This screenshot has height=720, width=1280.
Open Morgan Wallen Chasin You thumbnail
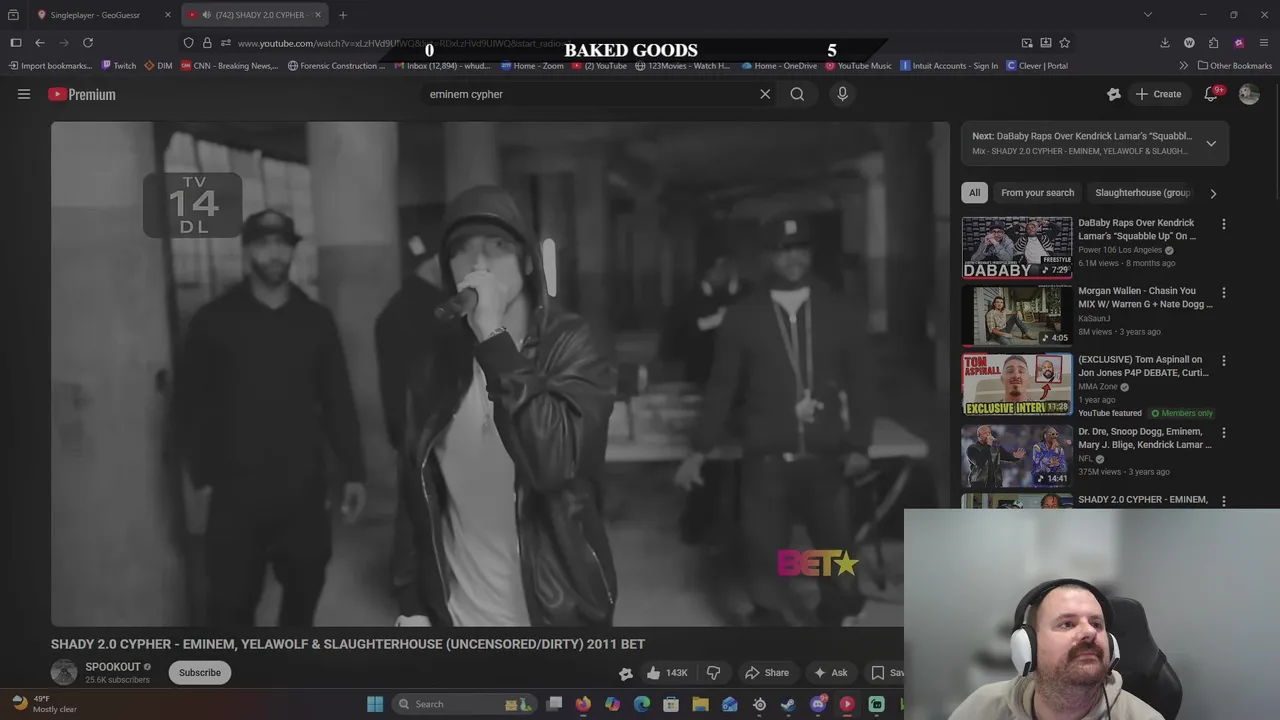tap(1017, 315)
